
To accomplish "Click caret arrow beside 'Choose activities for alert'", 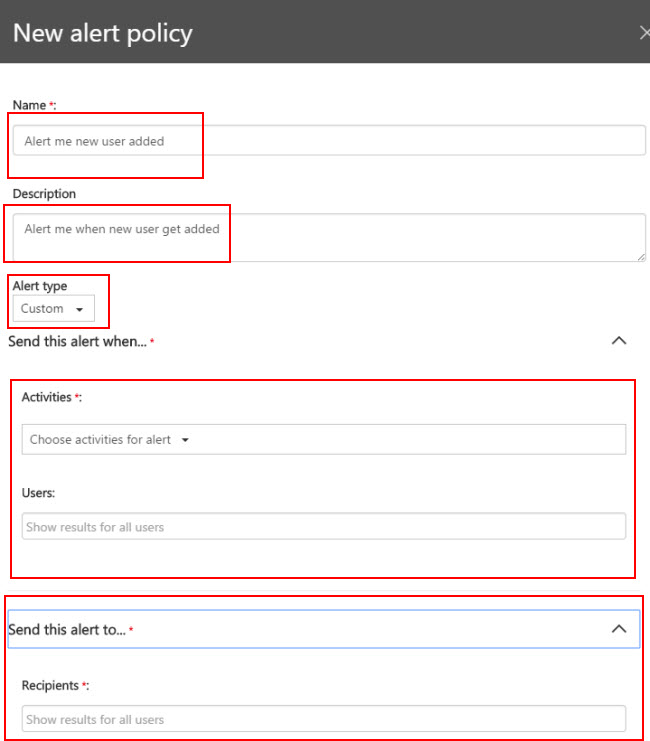I will coord(185,440).
